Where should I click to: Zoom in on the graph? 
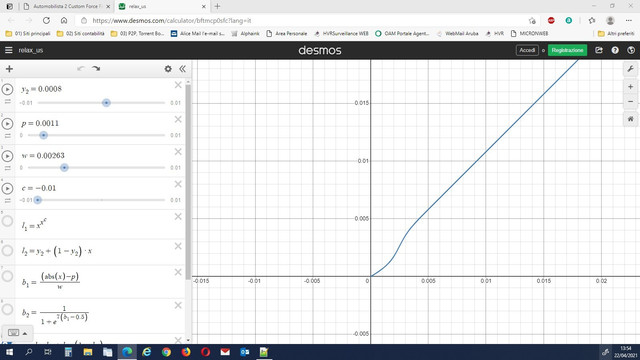[x=630, y=87]
